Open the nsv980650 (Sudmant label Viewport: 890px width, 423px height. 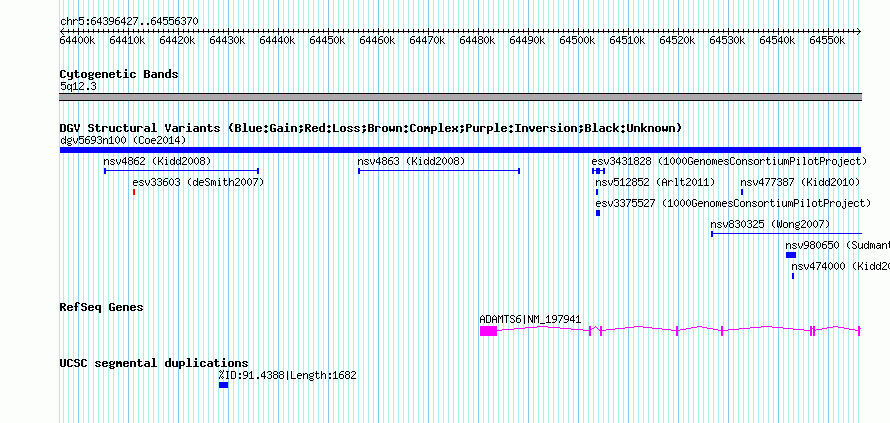tap(837, 245)
